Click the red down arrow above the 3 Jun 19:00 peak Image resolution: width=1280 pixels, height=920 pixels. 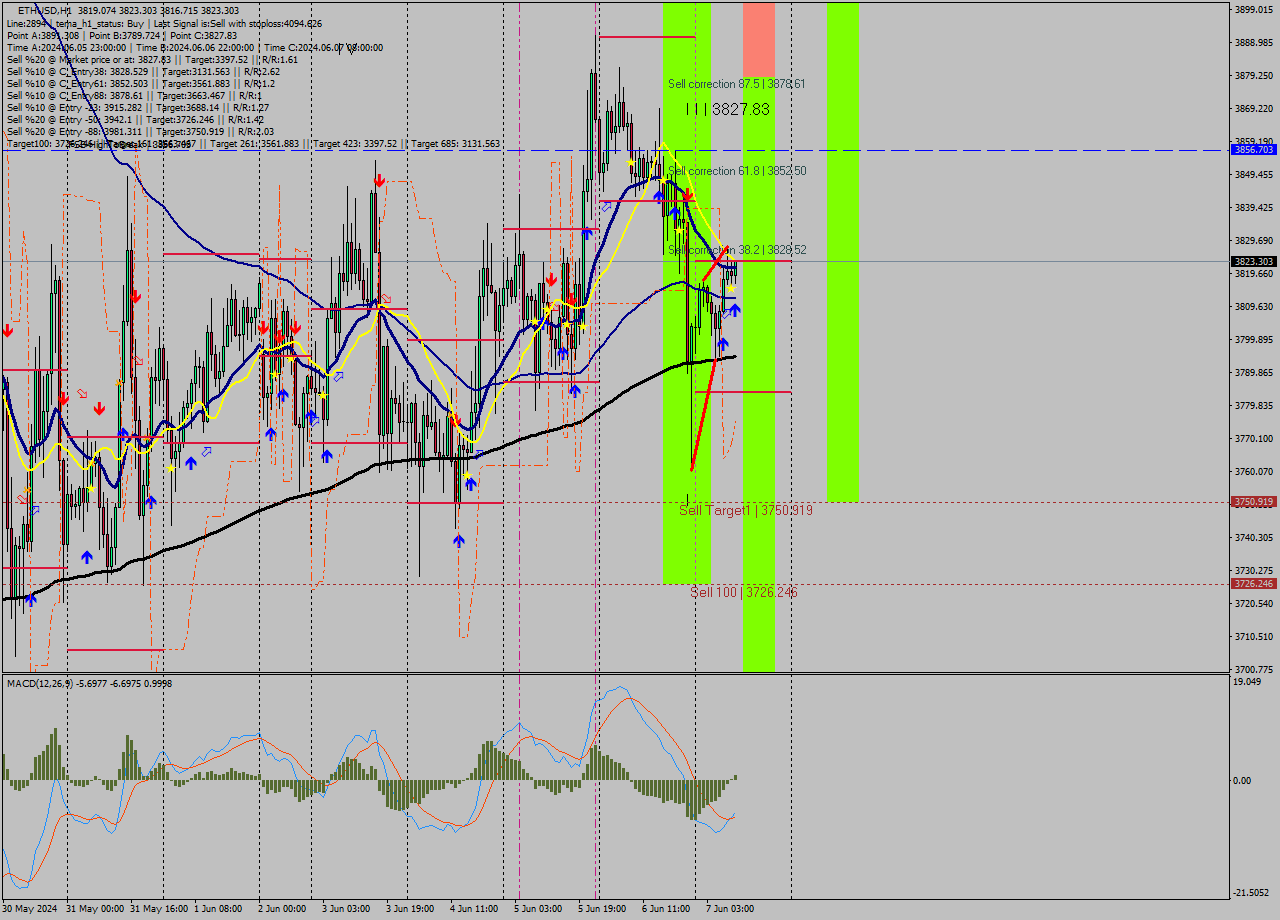(x=379, y=180)
